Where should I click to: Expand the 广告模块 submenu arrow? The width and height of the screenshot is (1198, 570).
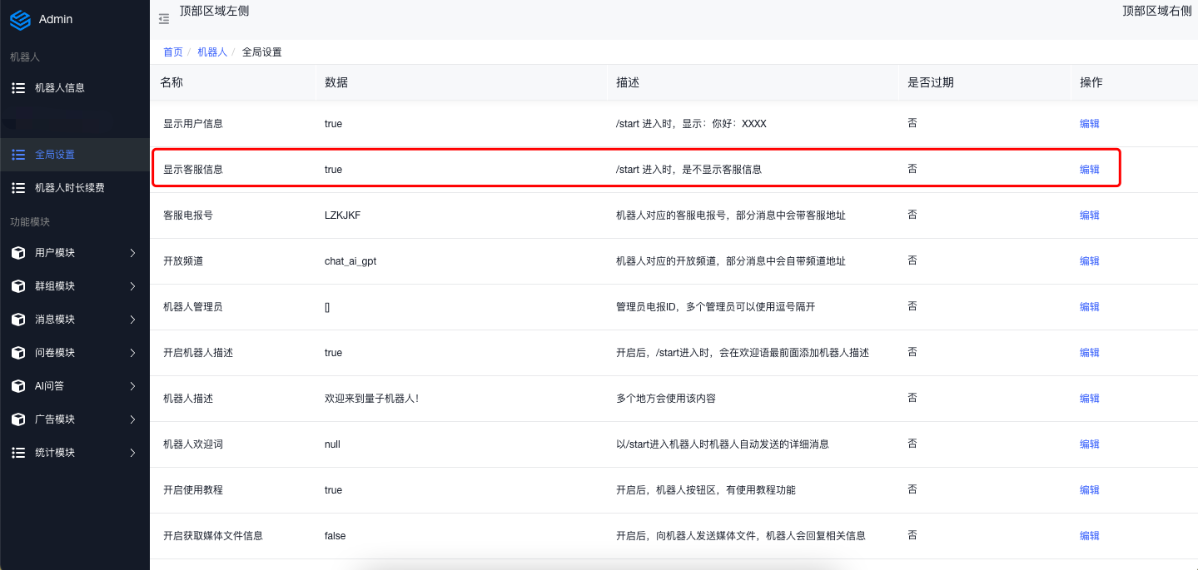click(133, 419)
